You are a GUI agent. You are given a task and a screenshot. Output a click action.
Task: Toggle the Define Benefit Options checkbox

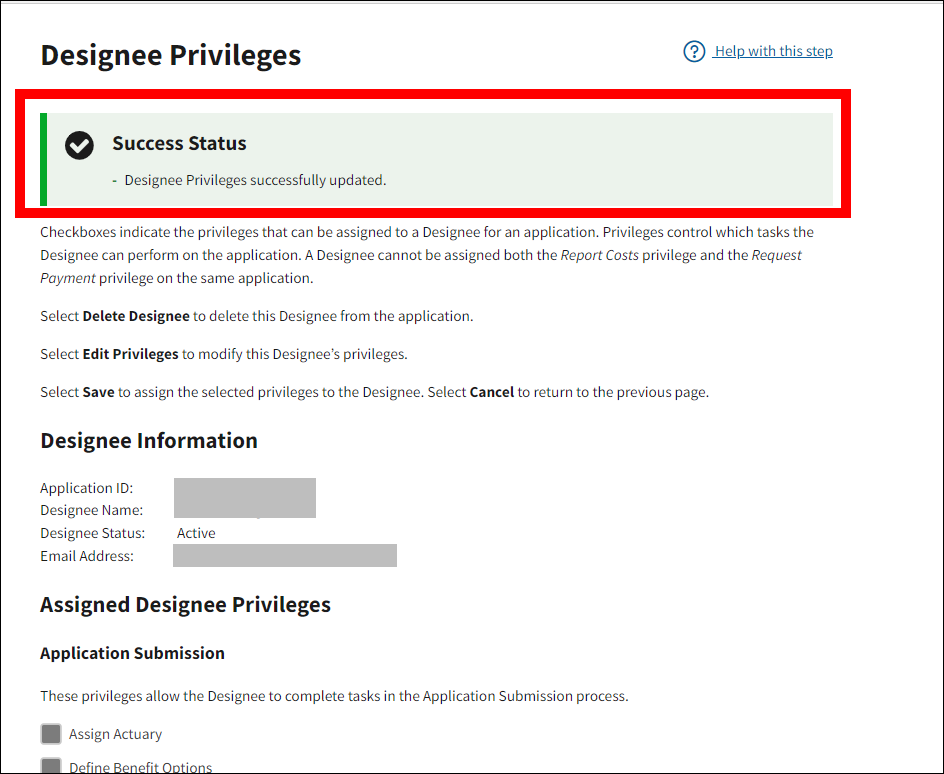click(51, 766)
